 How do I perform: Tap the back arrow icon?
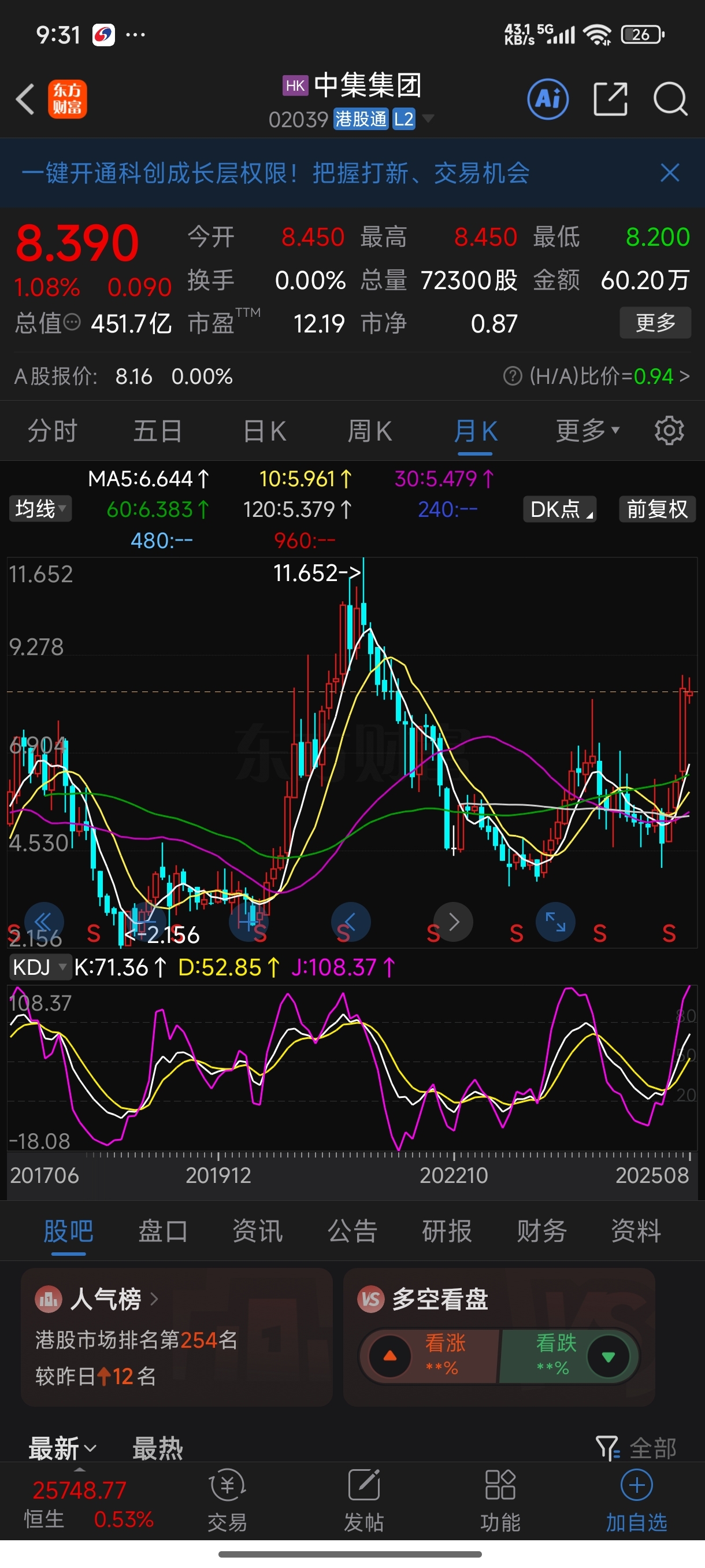pos(25,99)
